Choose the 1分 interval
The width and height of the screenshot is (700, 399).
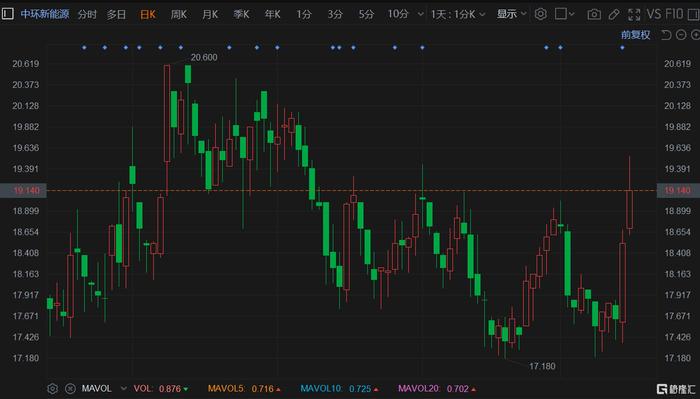pos(304,14)
